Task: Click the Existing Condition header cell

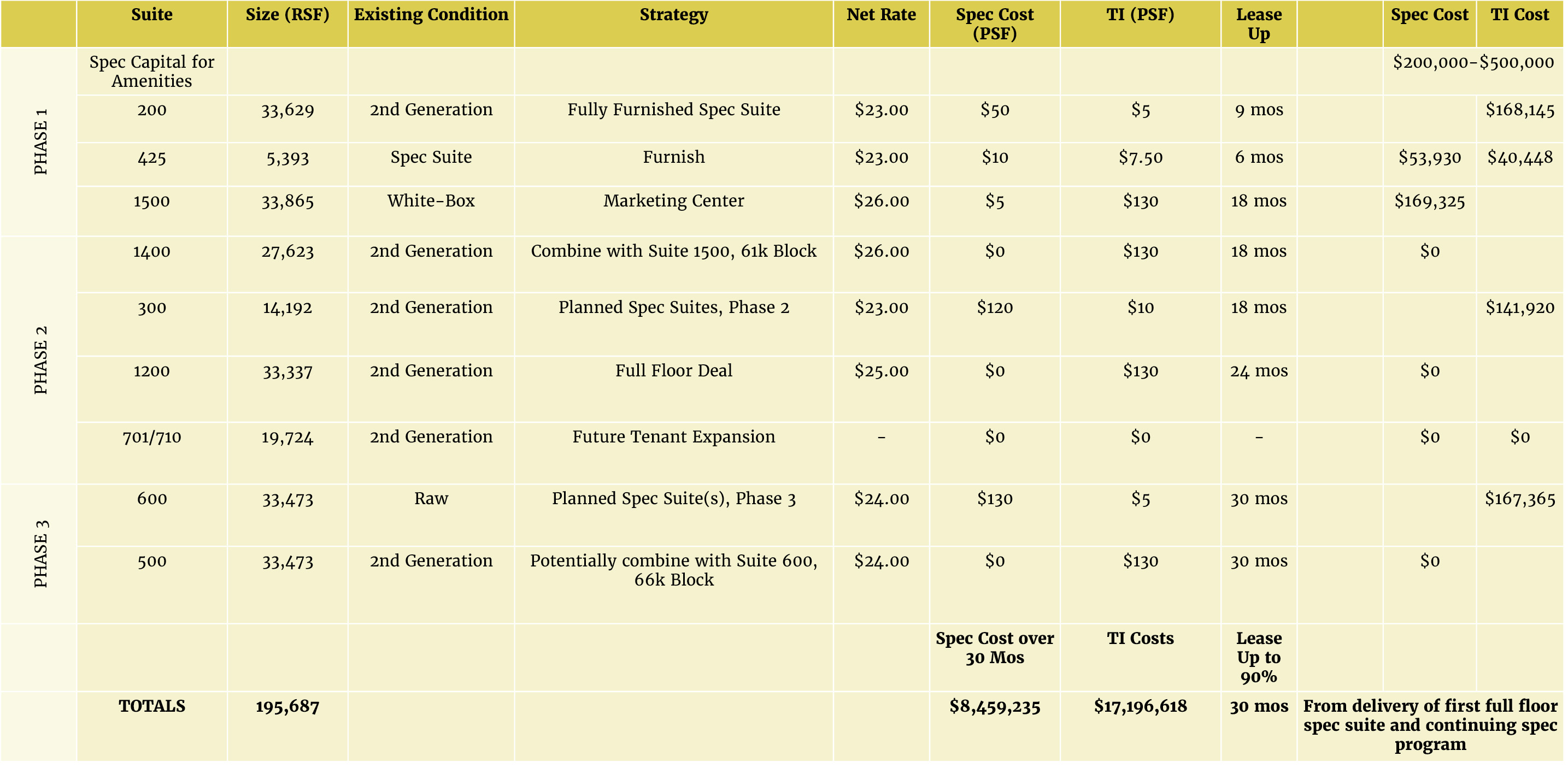Action: tap(431, 15)
